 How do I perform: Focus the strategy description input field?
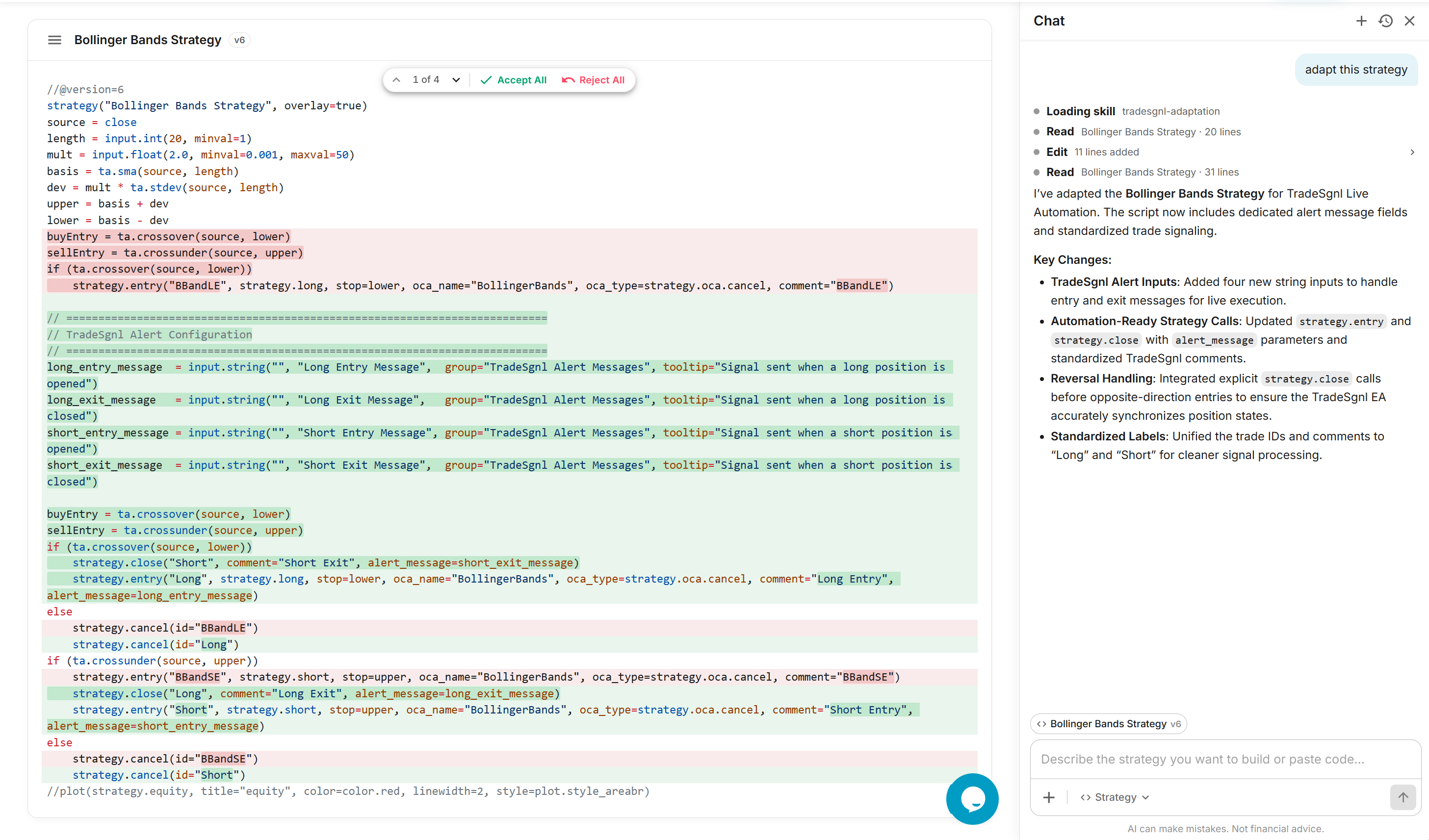(1225, 759)
